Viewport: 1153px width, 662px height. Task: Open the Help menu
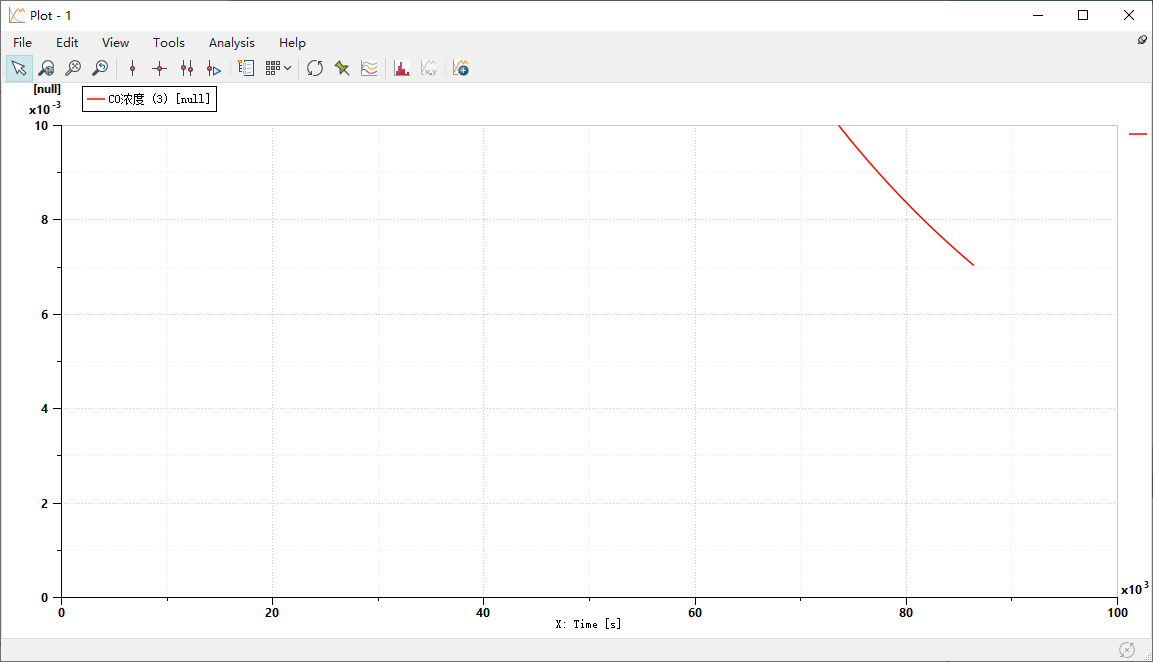[292, 43]
